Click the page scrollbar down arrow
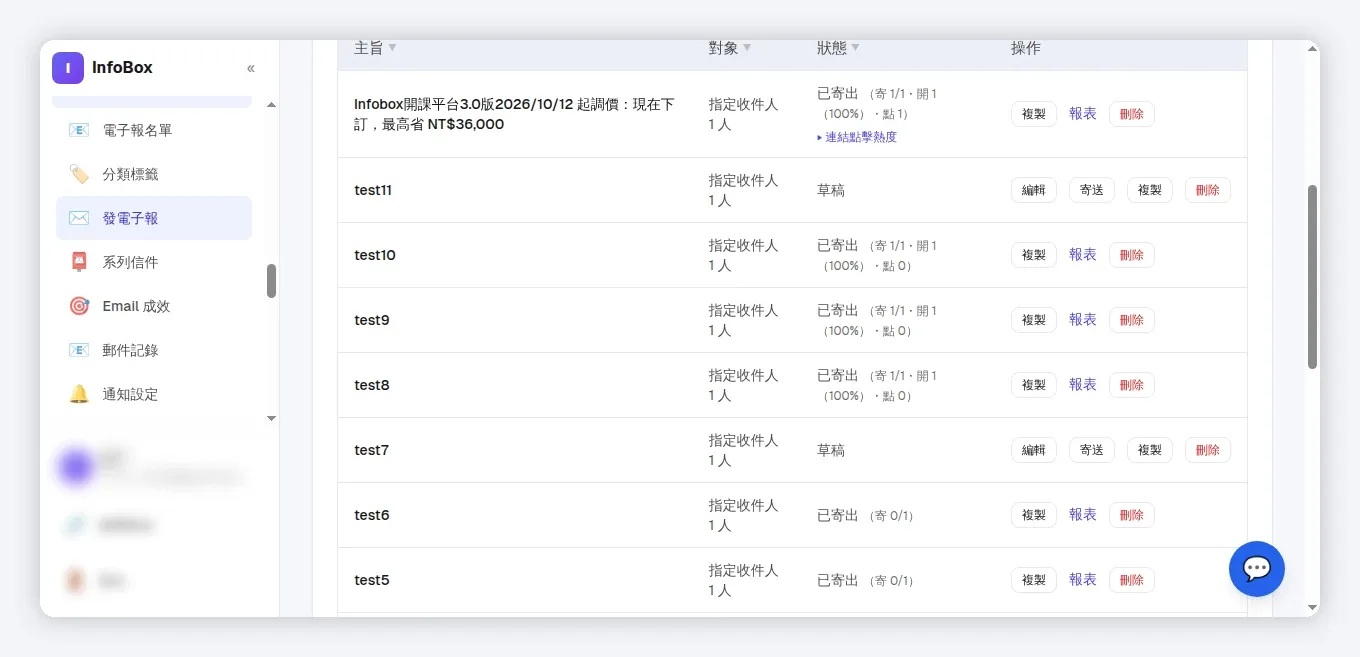 [x=1312, y=607]
